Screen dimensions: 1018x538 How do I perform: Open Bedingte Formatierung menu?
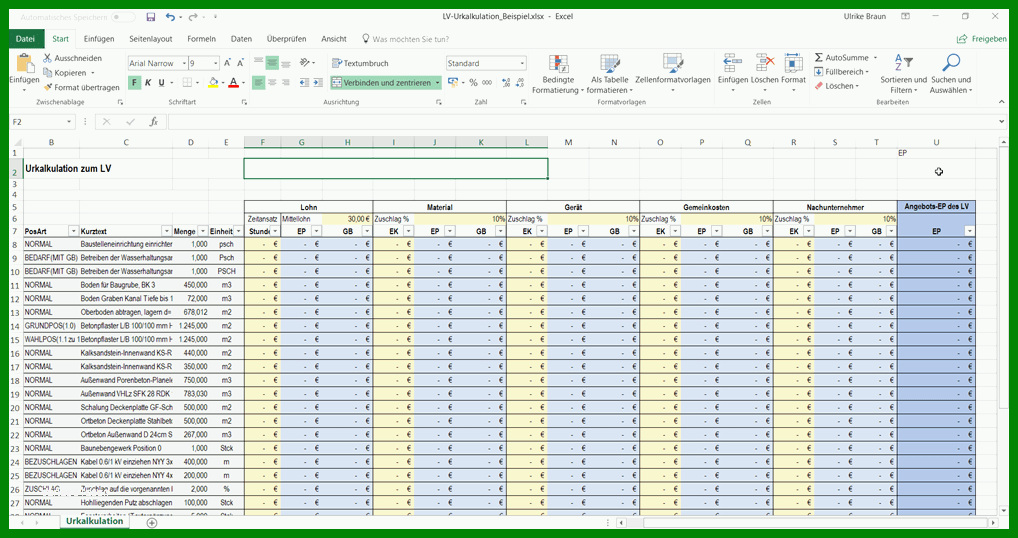[558, 73]
